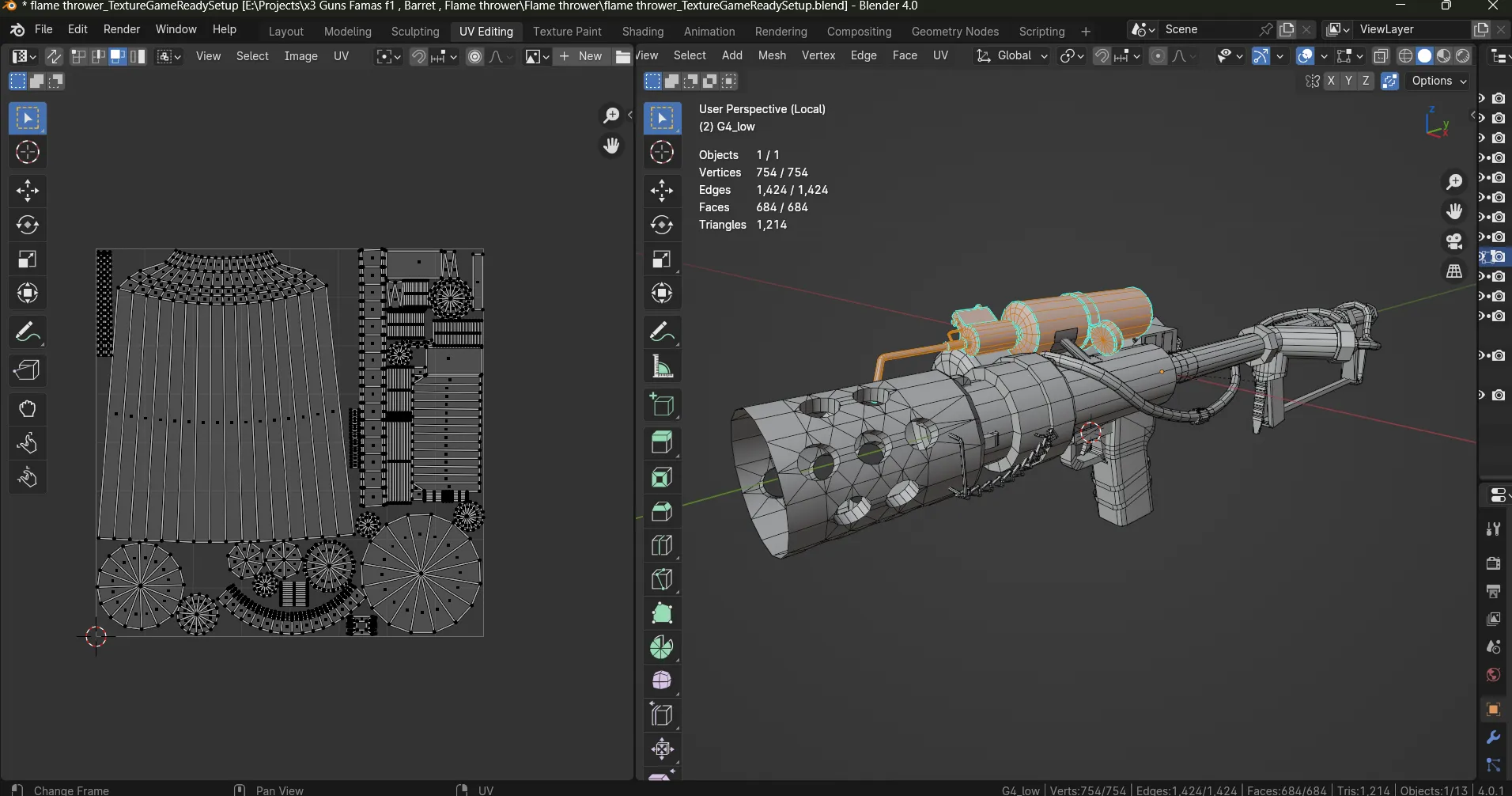The height and width of the screenshot is (796, 1512).
Task: Choose the Measure tool
Action: pyautogui.click(x=663, y=367)
